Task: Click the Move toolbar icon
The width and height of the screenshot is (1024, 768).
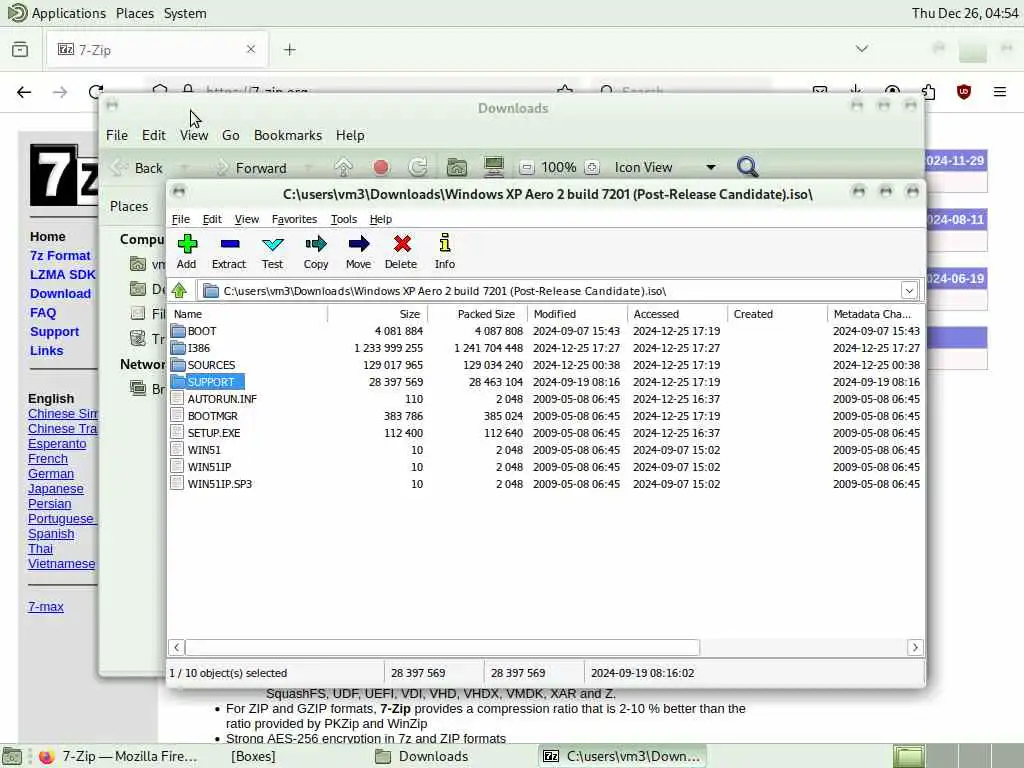Action: pyautogui.click(x=359, y=244)
